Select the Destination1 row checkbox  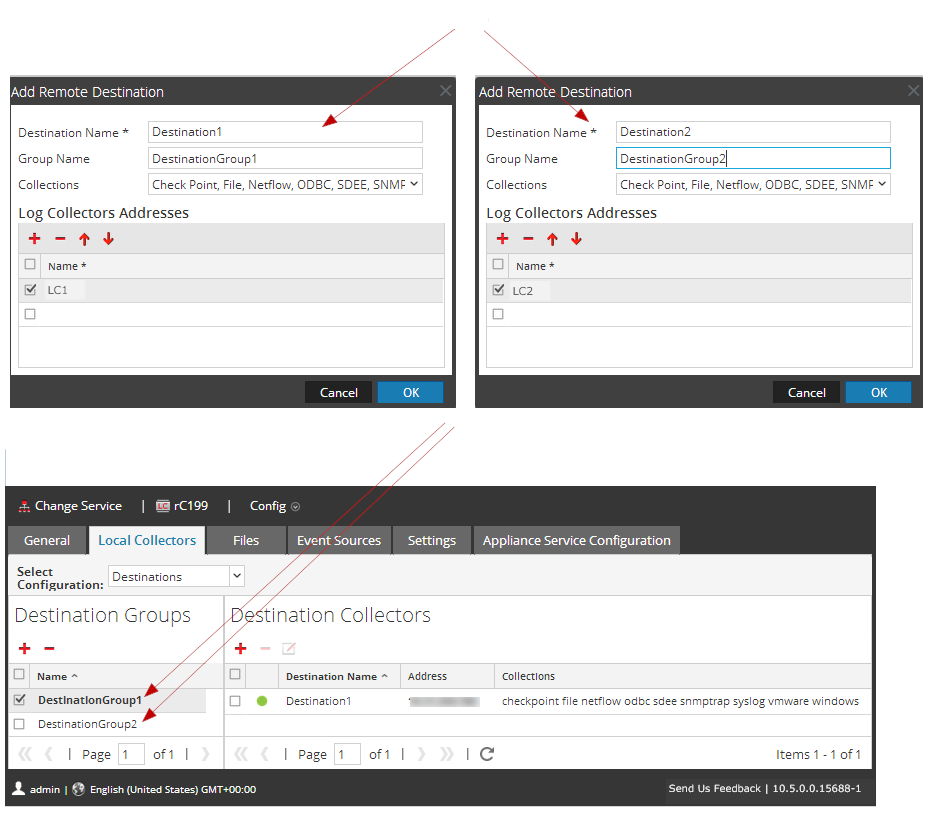235,701
